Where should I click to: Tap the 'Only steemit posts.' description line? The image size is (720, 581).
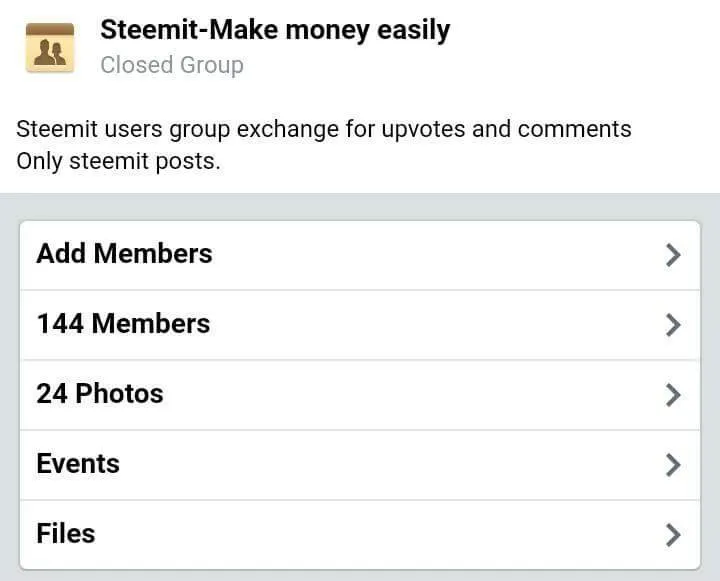click(118, 162)
